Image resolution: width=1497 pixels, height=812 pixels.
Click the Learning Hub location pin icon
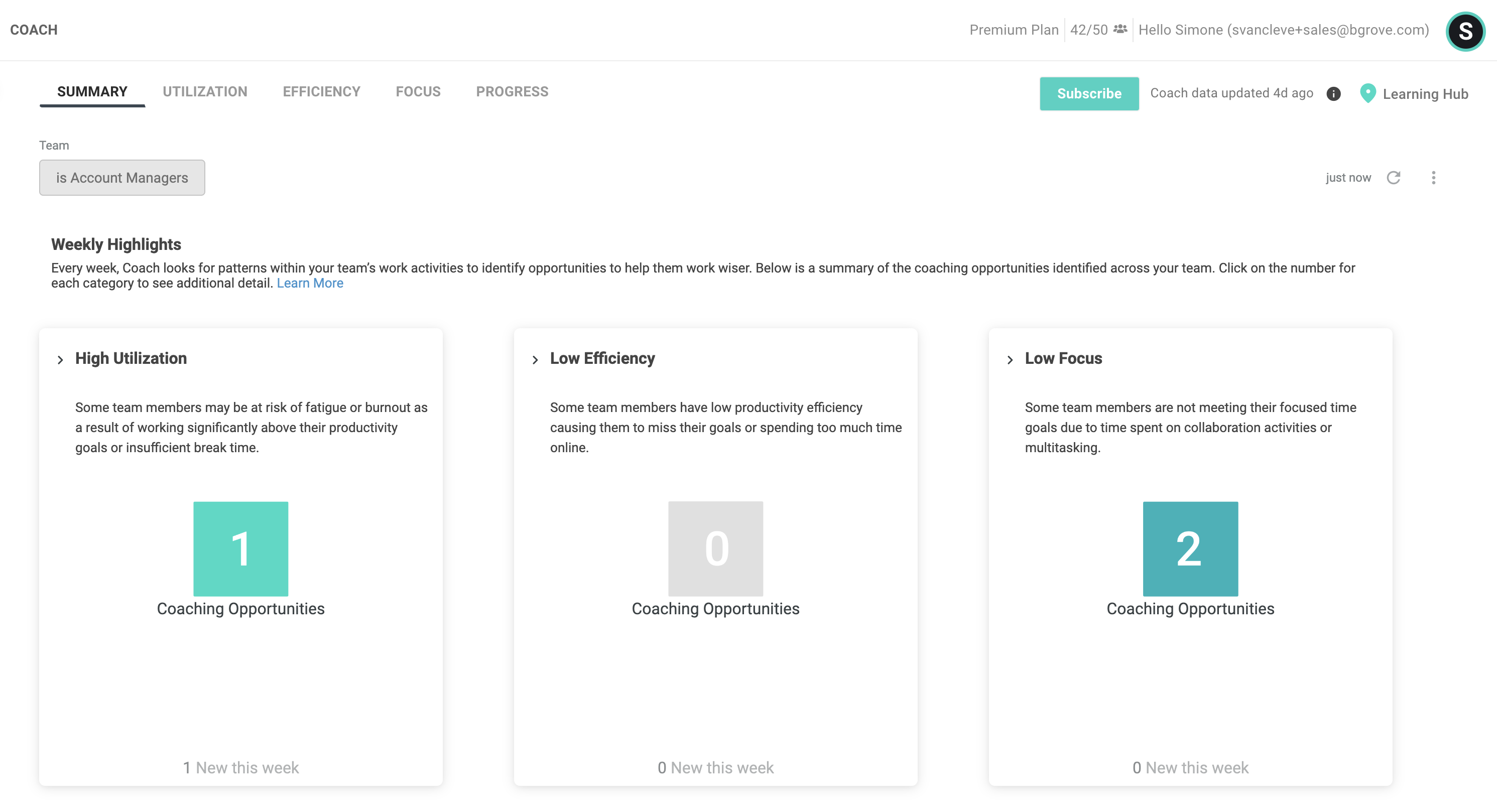click(x=1368, y=93)
